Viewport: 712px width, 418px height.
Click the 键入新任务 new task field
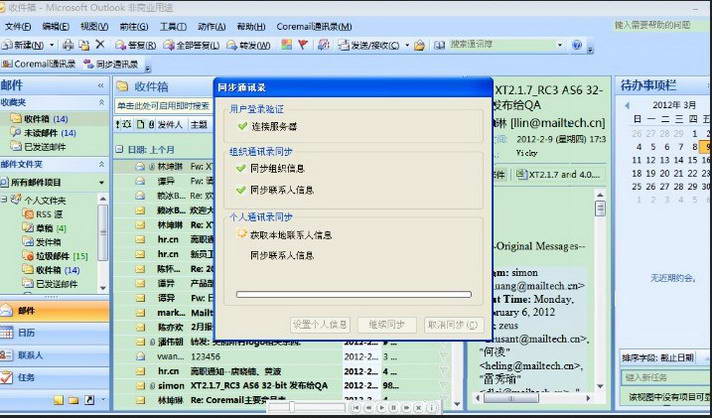click(x=664, y=377)
